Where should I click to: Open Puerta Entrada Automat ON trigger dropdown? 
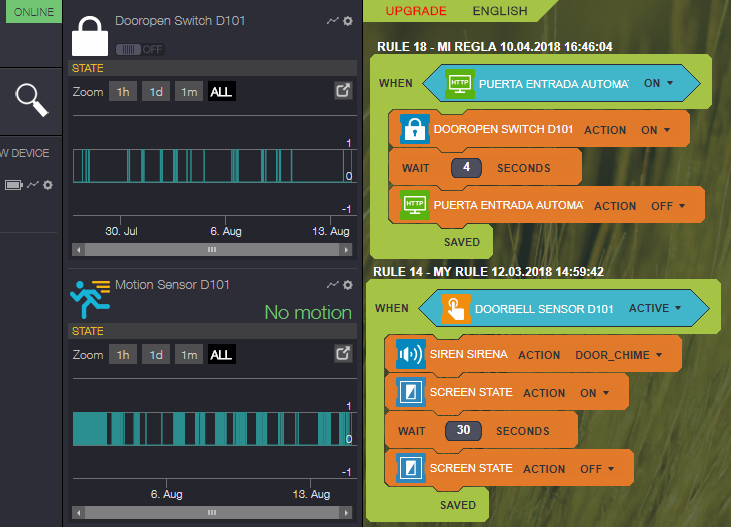(x=658, y=84)
